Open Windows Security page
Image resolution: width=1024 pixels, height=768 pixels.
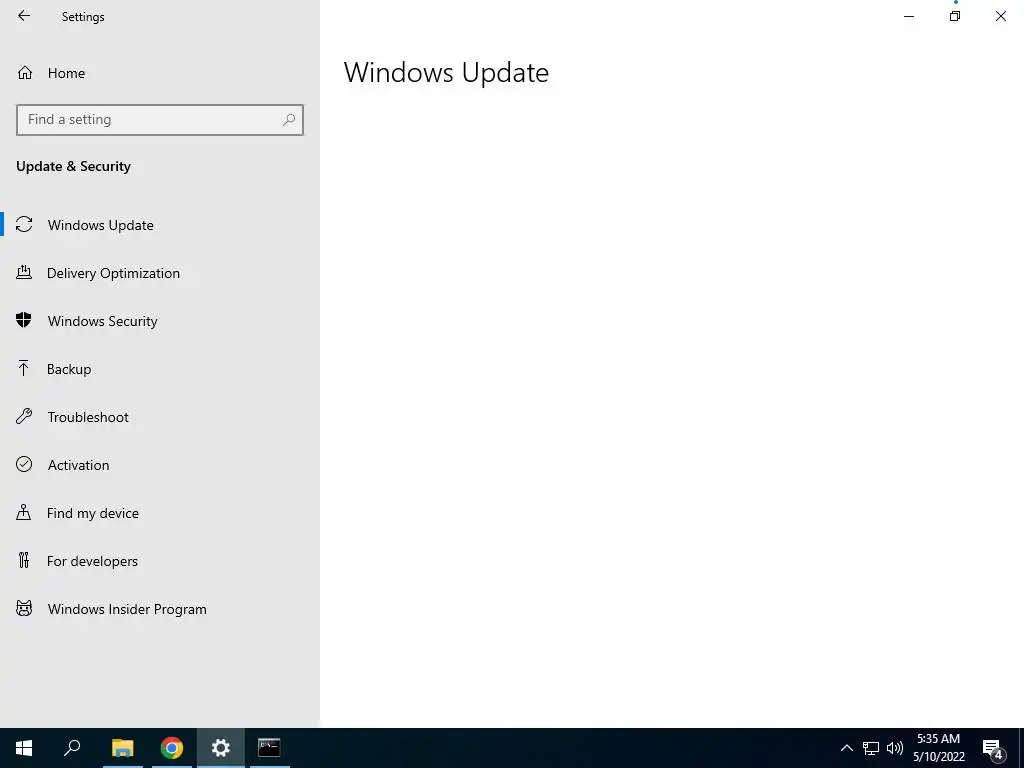[x=160, y=321]
